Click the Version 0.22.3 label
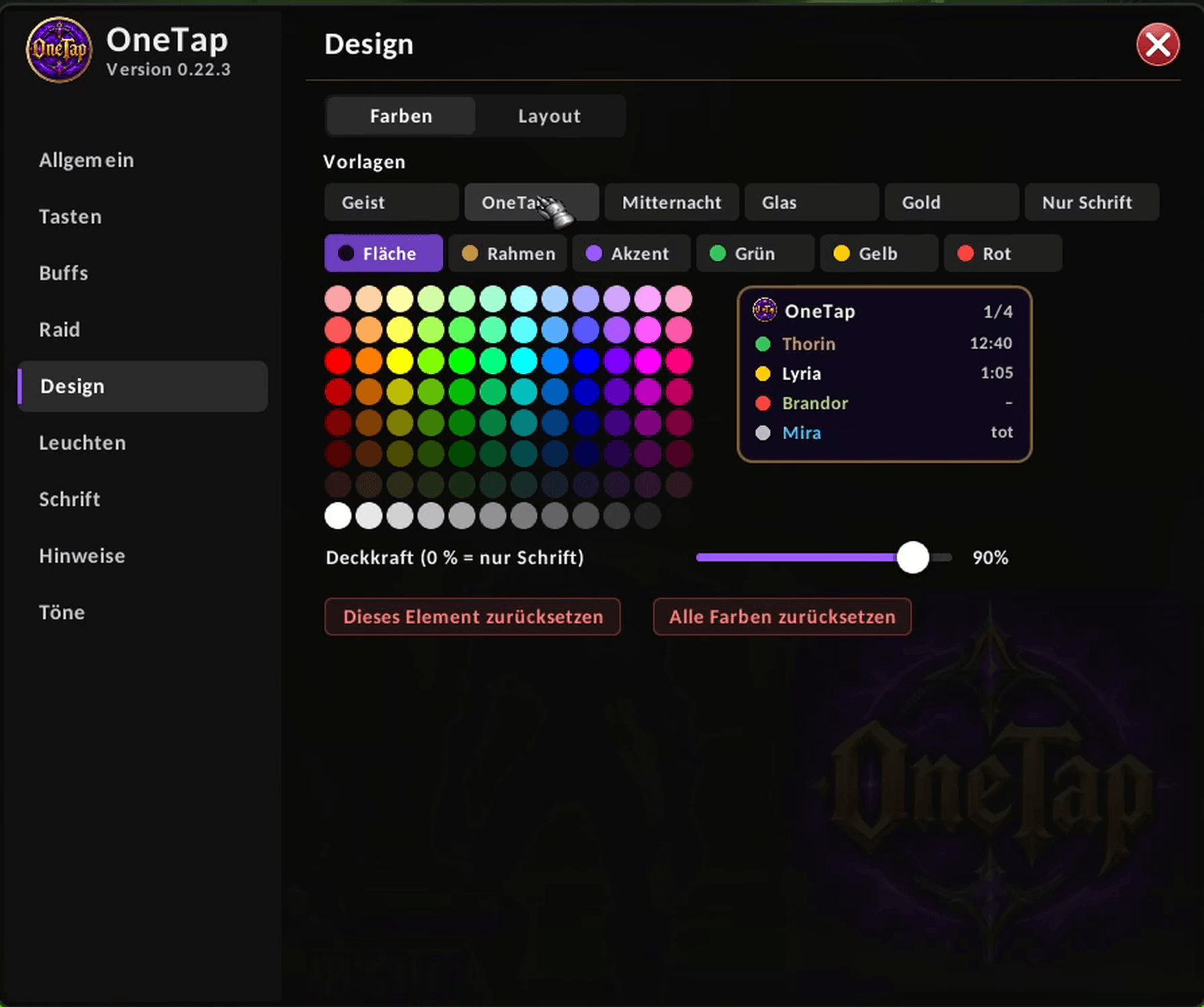1204x1007 pixels. coord(168,69)
